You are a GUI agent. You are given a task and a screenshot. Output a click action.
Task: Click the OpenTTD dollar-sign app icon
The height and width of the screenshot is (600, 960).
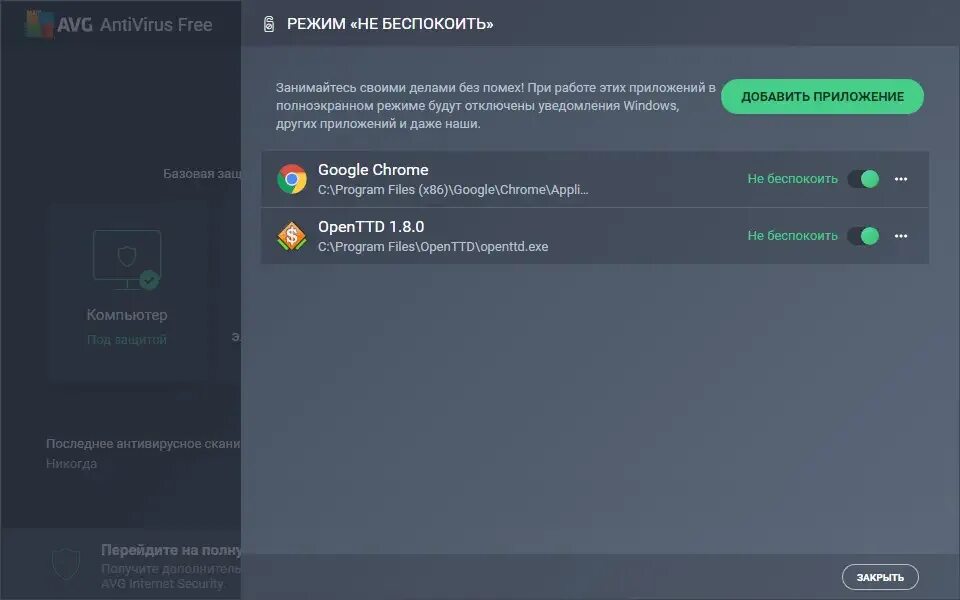pos(291,236)
